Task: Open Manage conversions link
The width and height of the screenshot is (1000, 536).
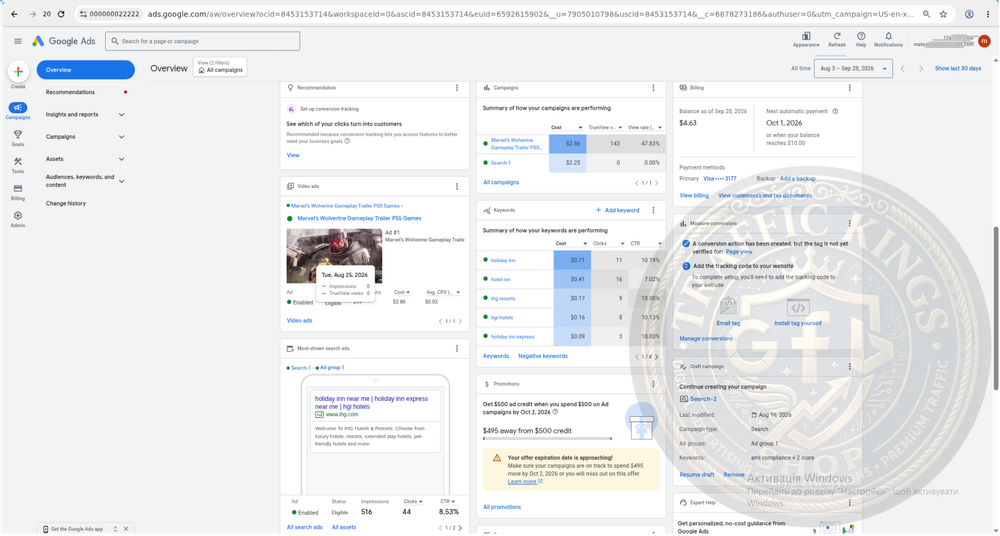Action: point(706,339)
